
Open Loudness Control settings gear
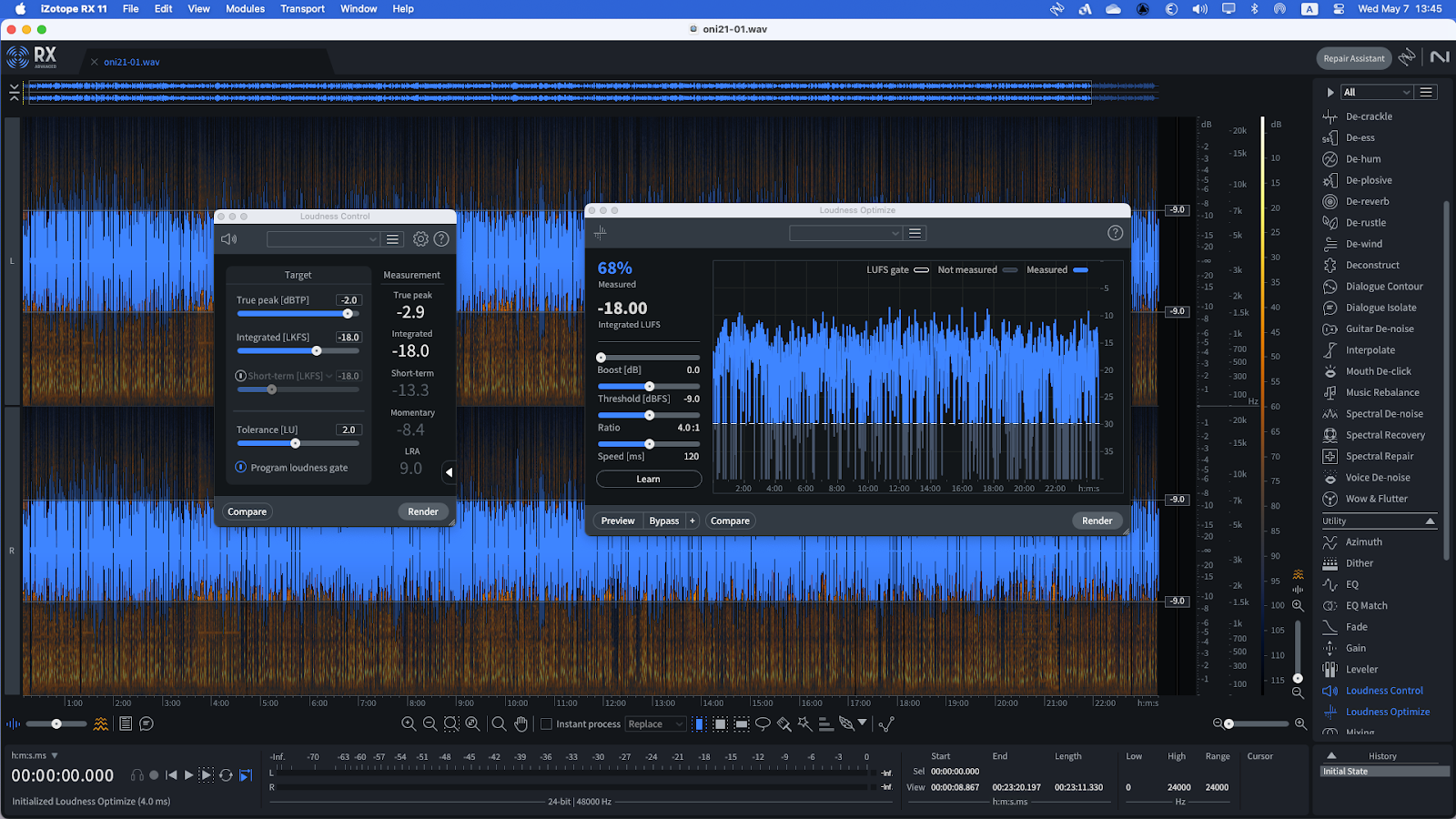click(420, 239)
